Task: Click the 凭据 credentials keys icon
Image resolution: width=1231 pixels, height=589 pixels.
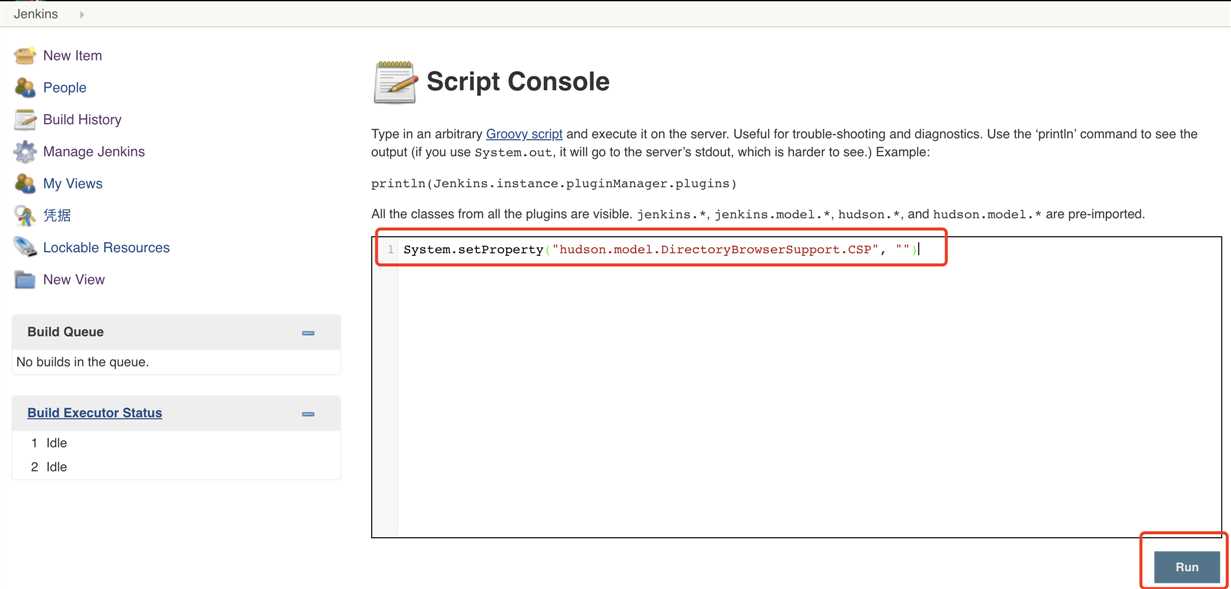Action: click(x=25, y=215)
